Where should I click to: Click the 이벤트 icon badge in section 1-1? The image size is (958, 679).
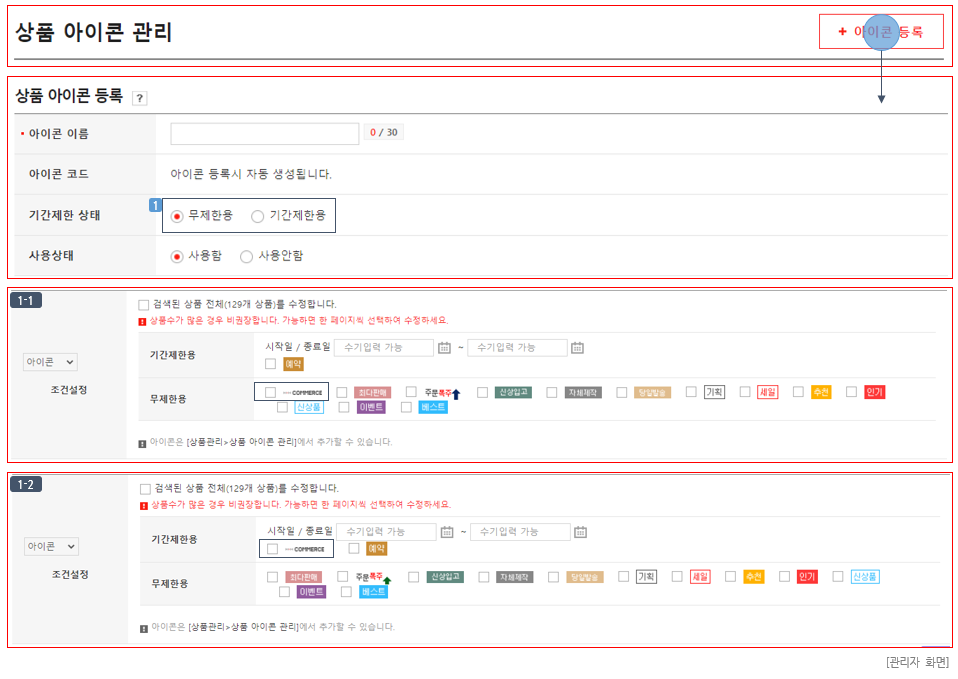pos(371,407)
